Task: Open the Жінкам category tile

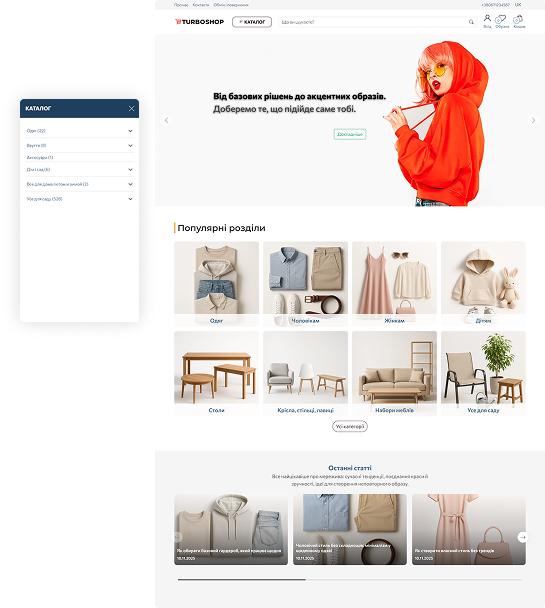Action: [394, 284]
